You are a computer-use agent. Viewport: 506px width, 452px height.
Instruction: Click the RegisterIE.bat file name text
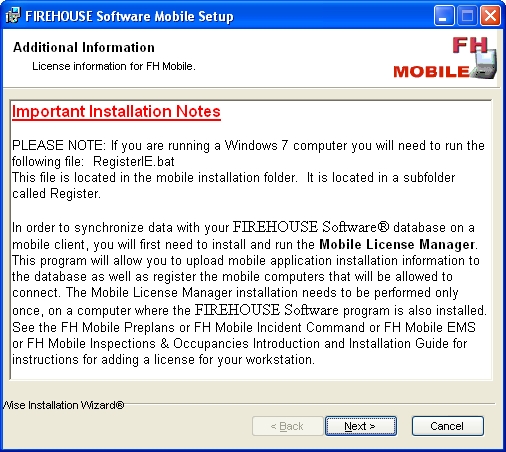134,162
